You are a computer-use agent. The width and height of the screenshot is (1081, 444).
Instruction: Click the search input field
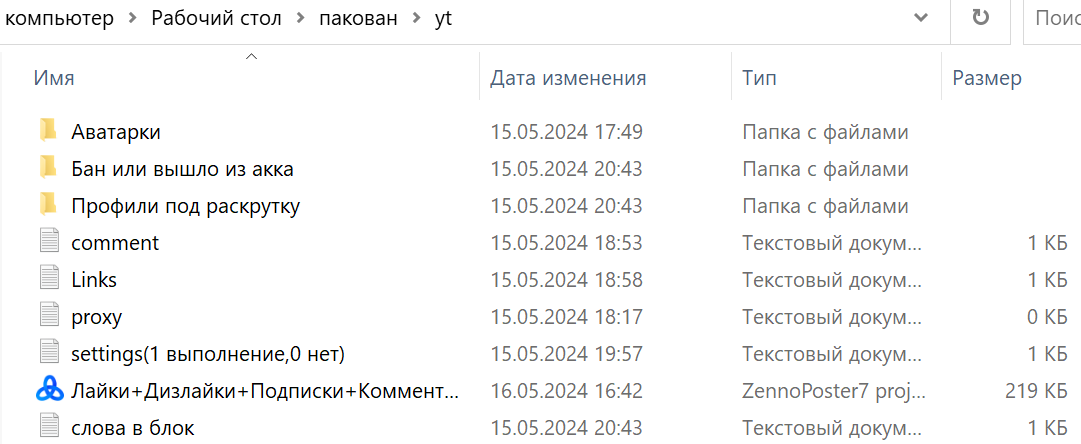tap(1055, 18)
